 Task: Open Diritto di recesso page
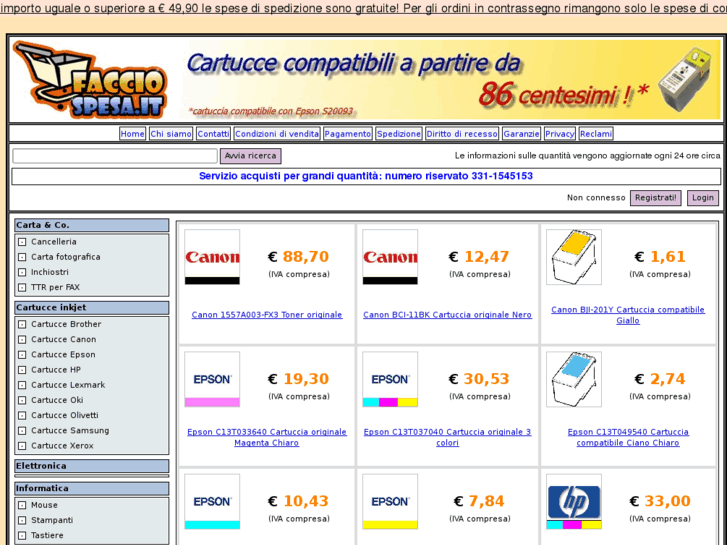(x=462, y=134)
